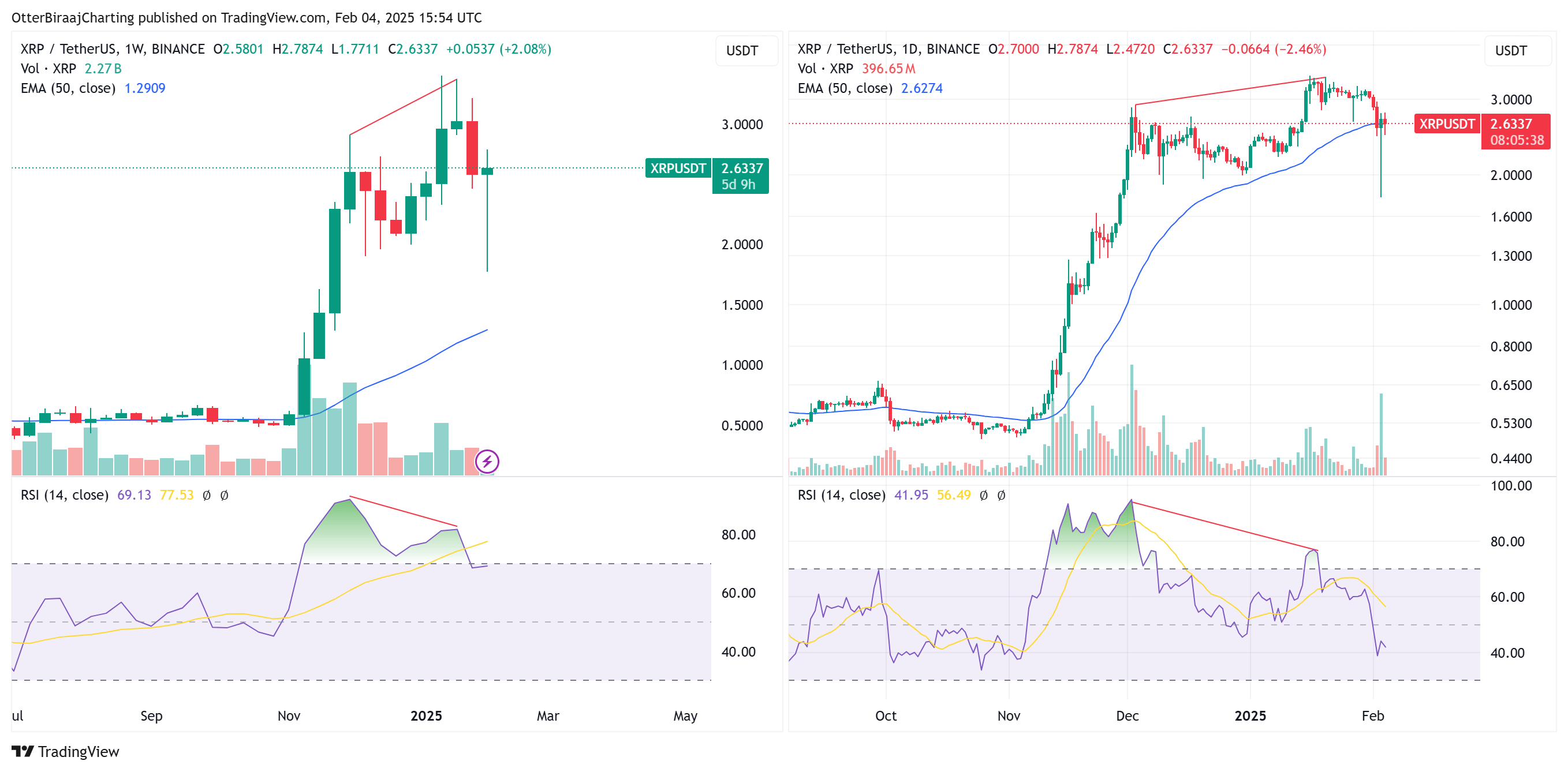Click 0.6500 on daily price scale
1568x772 pixels.
pyautogui.click(x=1511, y=385)
